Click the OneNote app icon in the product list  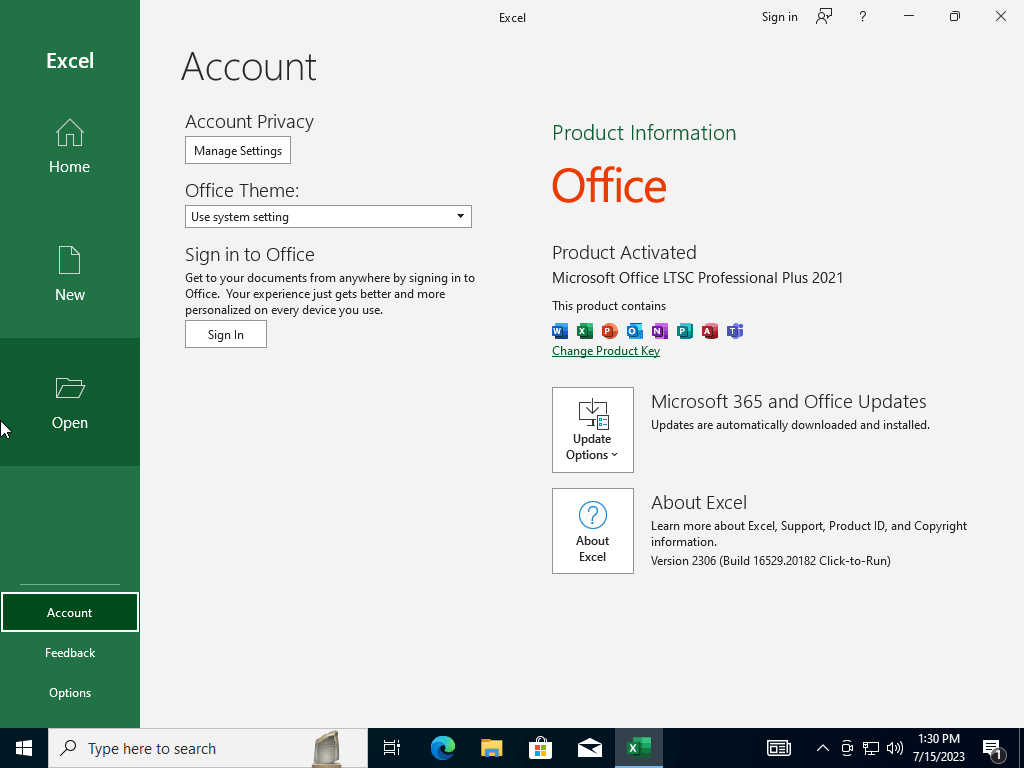click(x=660, y=331)
